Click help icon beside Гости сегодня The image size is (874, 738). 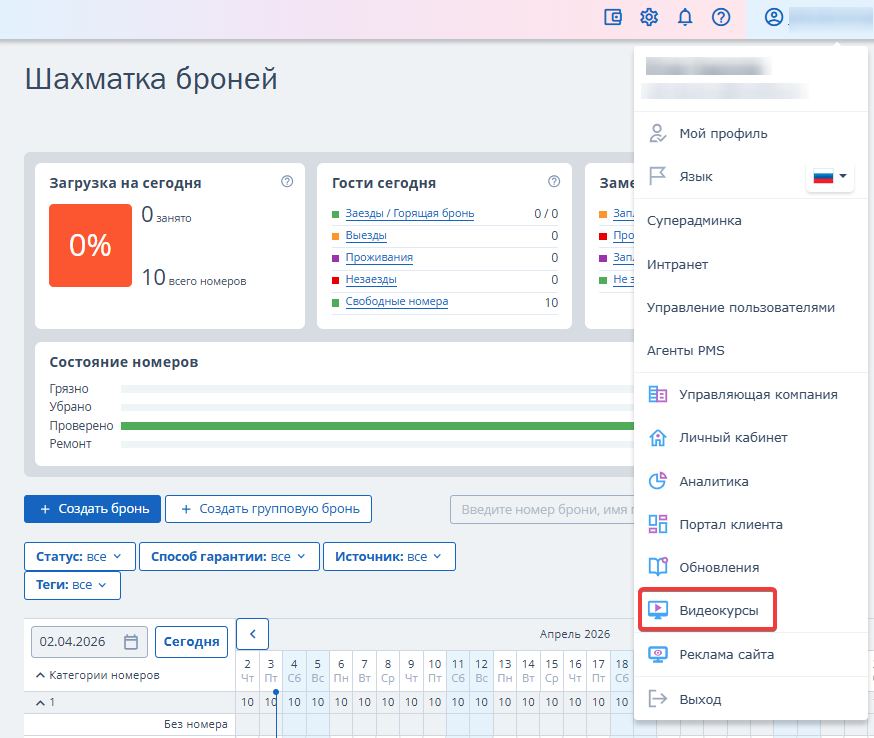pyautogui.click(x=554, y=182)
